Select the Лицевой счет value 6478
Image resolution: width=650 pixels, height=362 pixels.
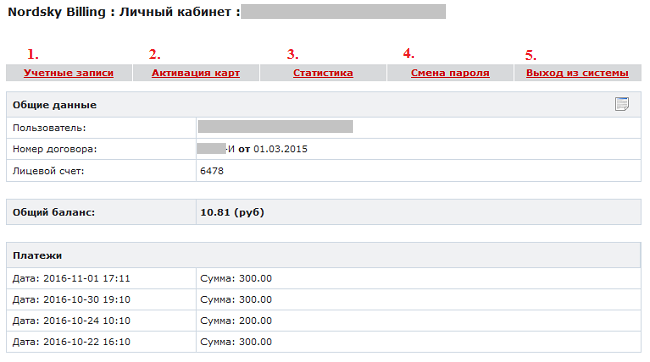(x=212, y=171)
